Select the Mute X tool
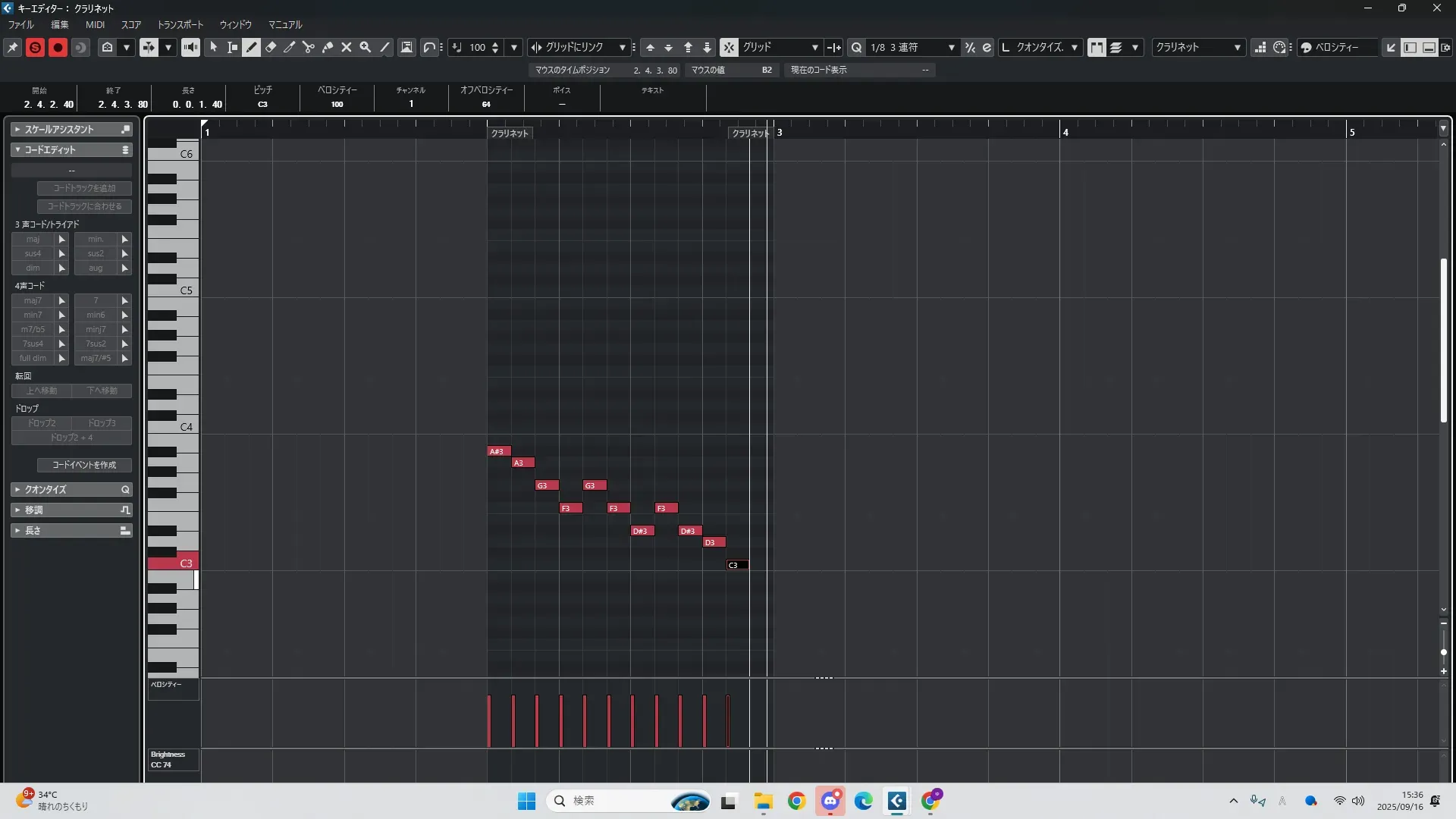The image size is (1456, 819). pos(347,47)
